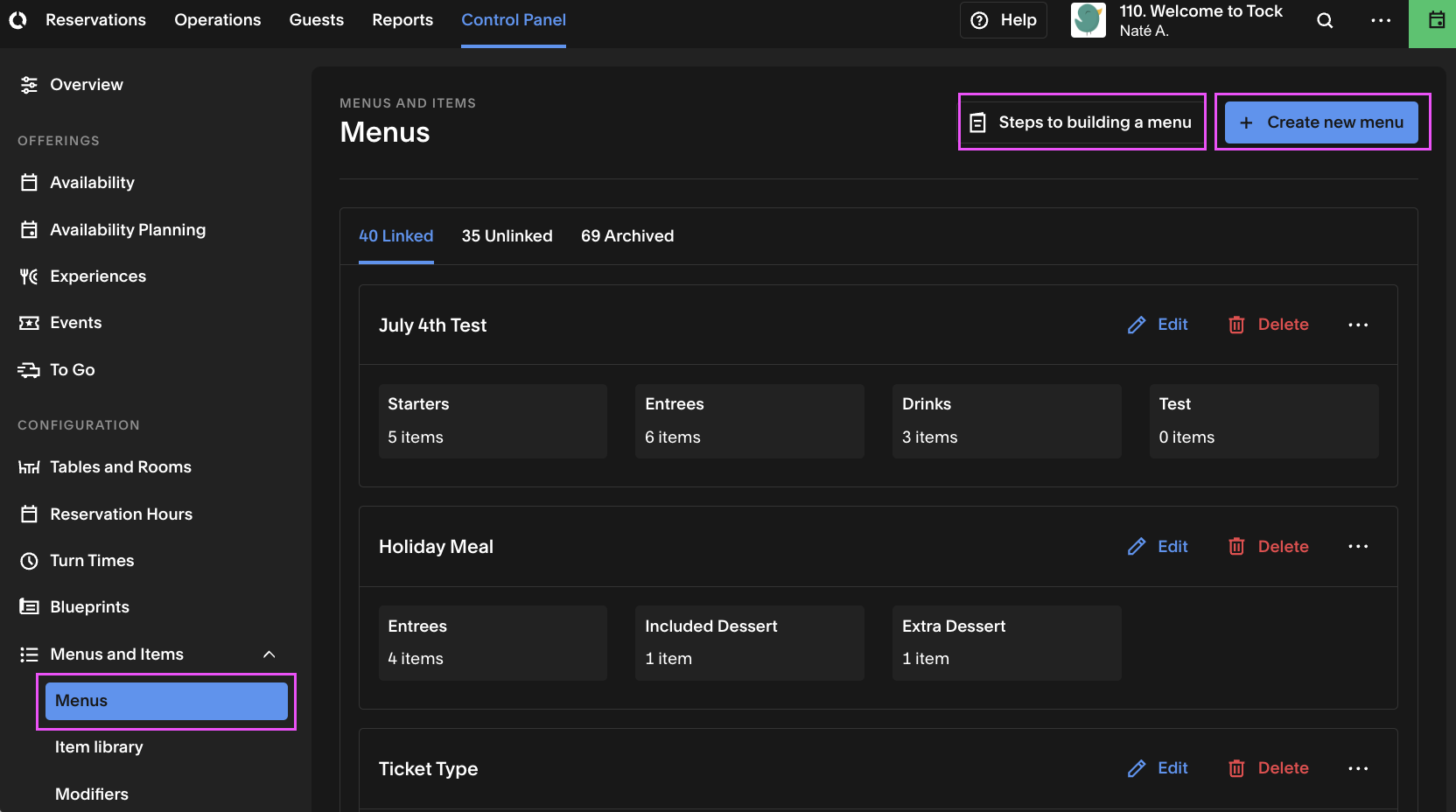Screen dimensions: 1456x812
Task: Click the Events ticket icon in sidebar
Action: pos(29,323)
